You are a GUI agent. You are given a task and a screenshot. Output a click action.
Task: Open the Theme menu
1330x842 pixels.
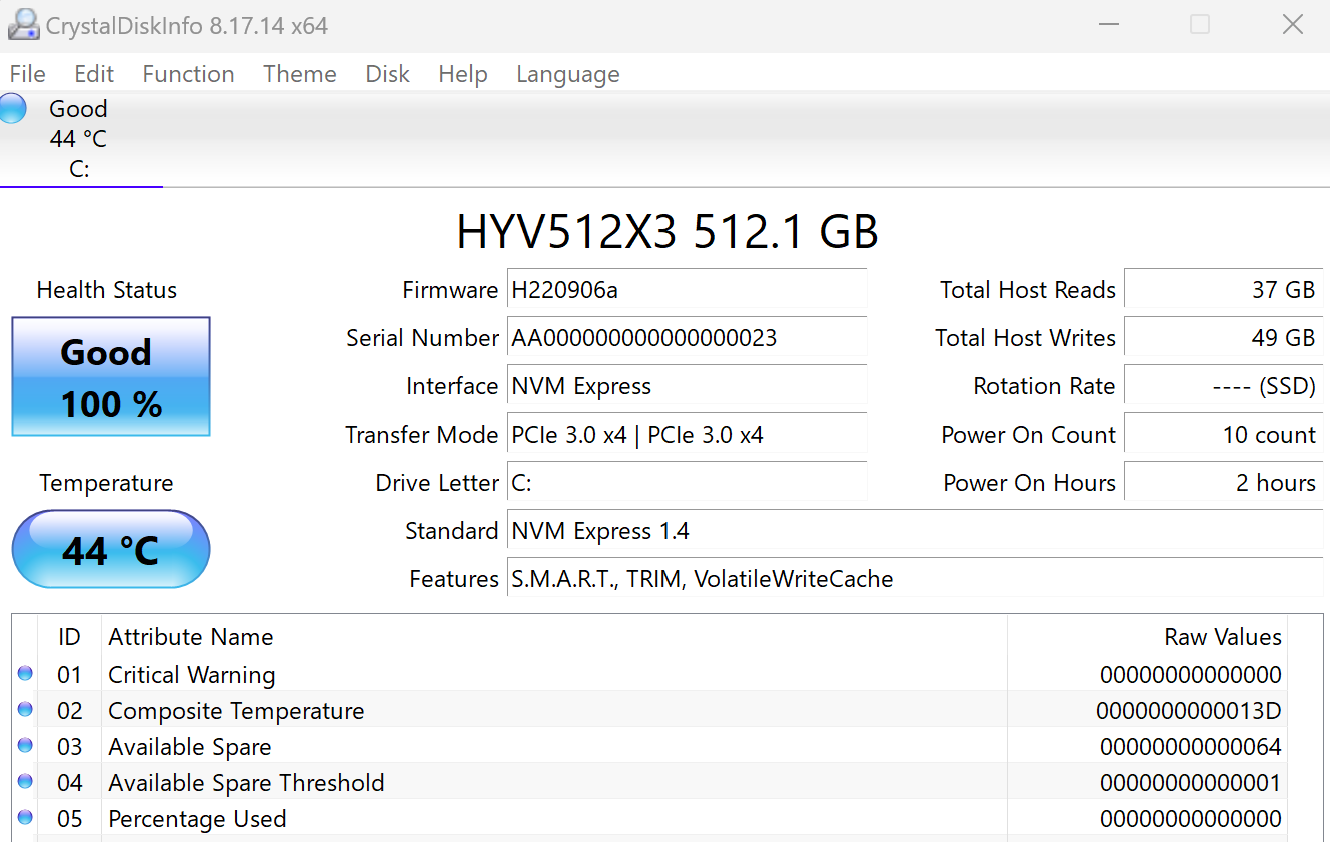(x=300, y=74)
